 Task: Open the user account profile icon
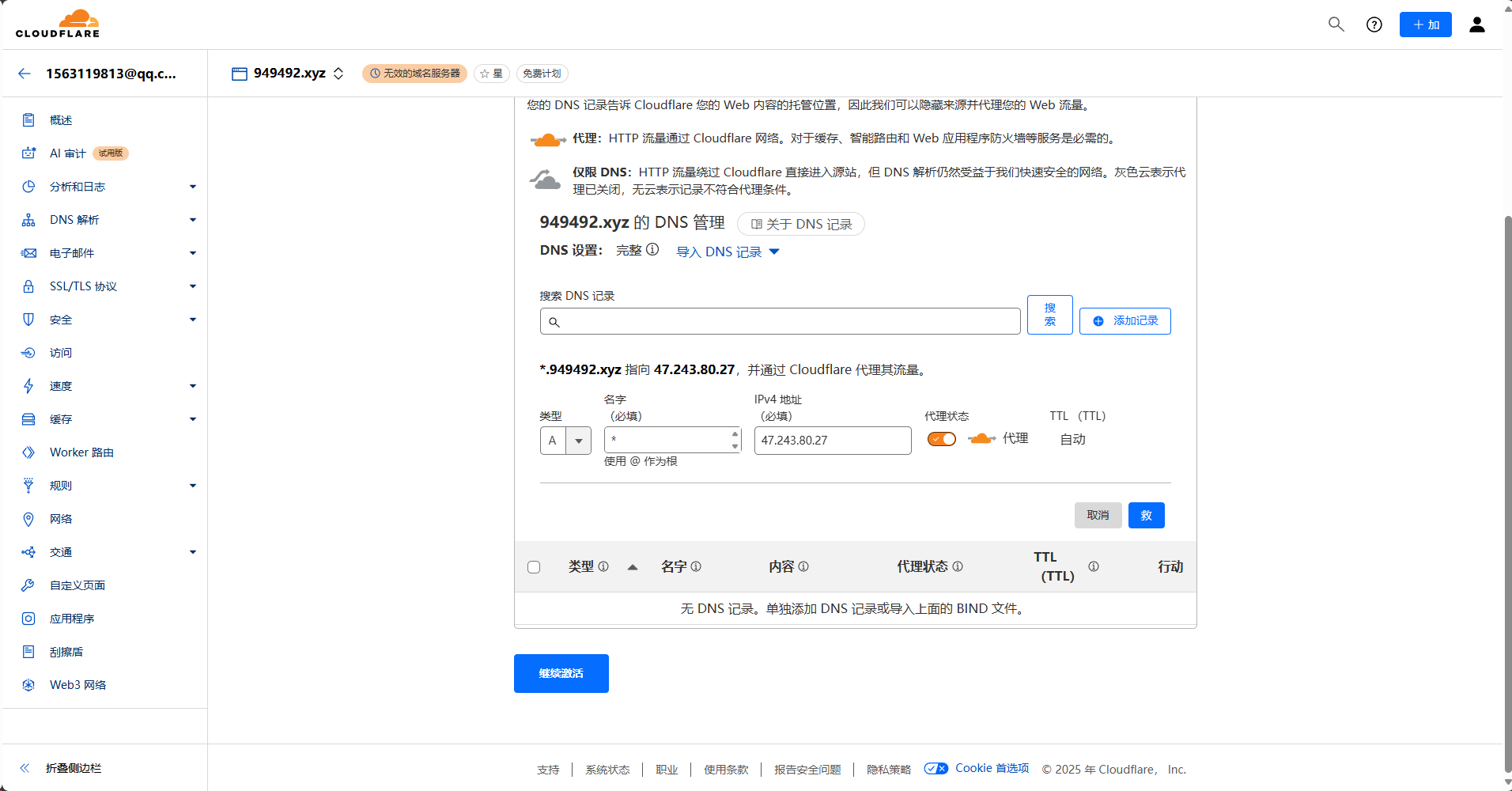click(1476, 25)
